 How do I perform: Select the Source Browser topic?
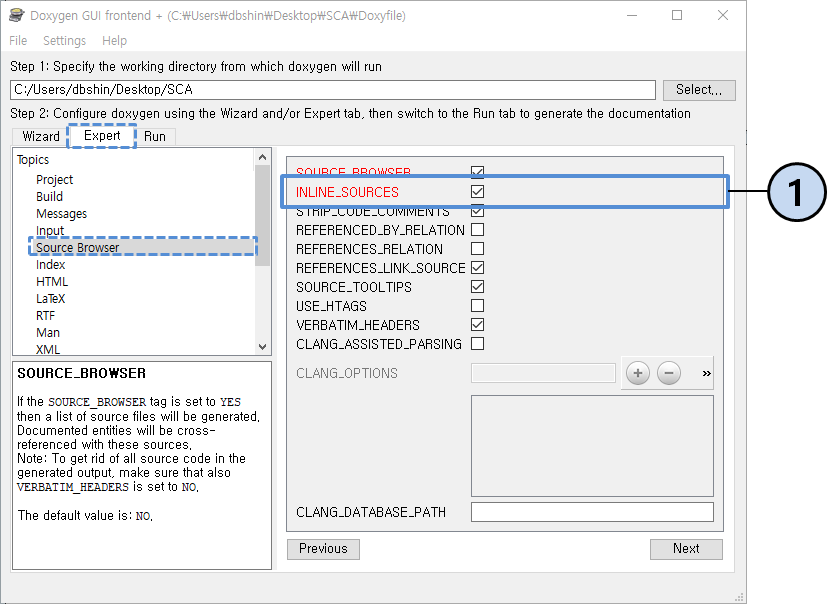click(x=143, y=247)
